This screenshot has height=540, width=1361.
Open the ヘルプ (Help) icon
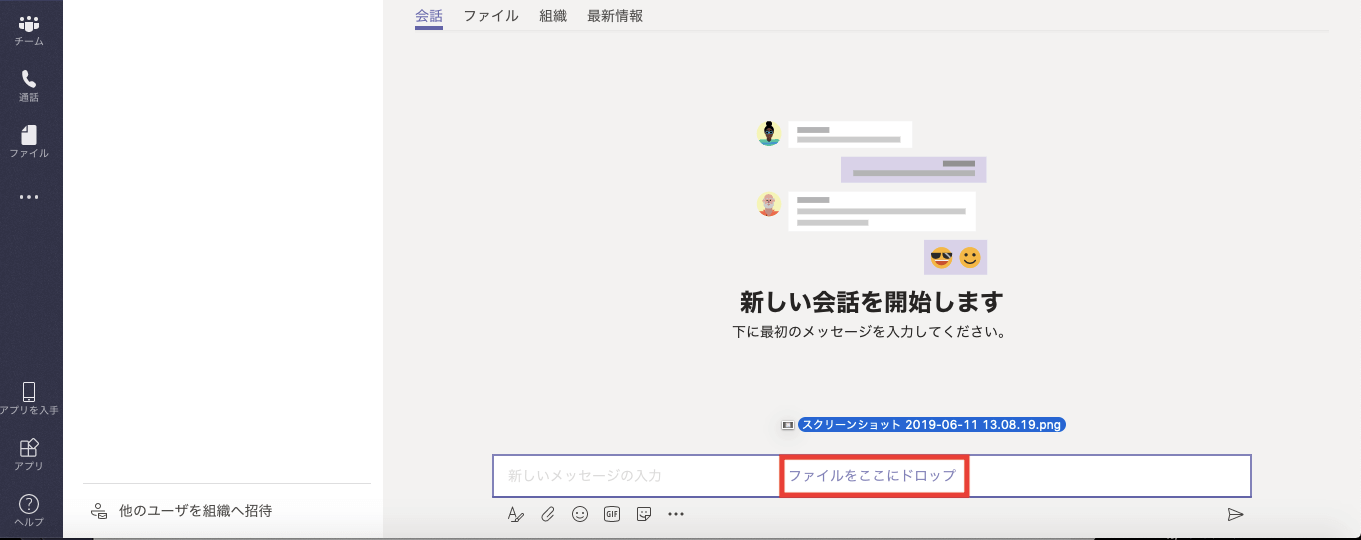coord(29,509)
